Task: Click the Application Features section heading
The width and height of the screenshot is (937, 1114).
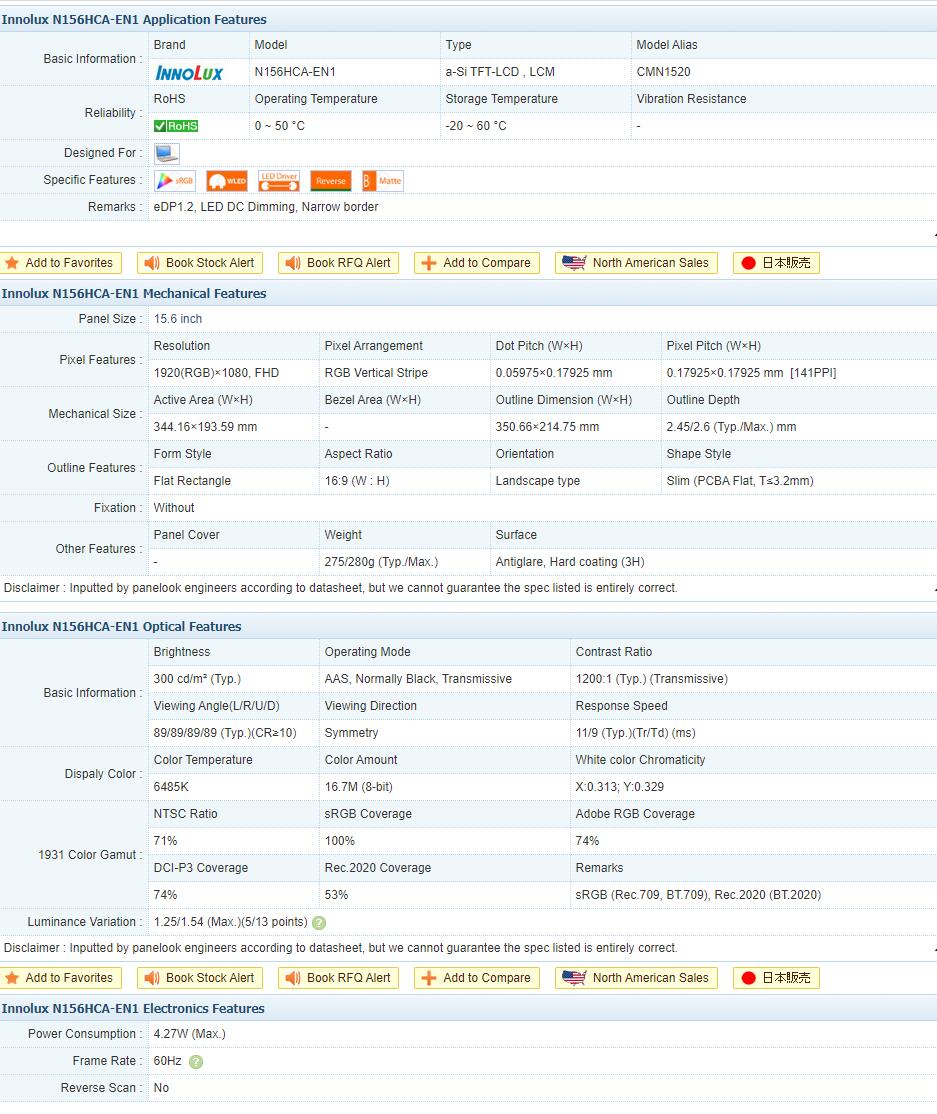Action: tap(134, 20)
